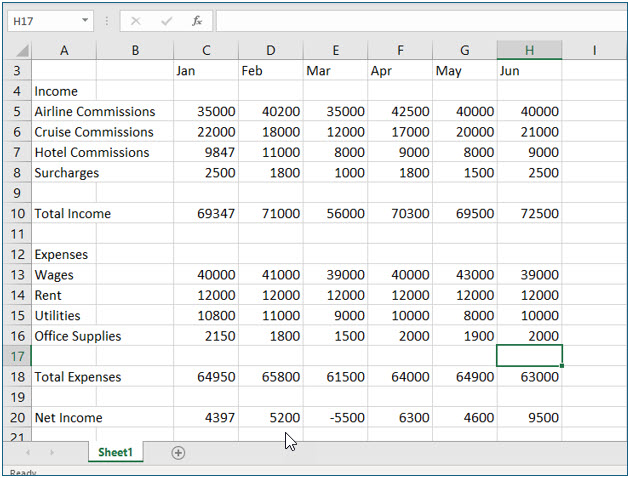Select column B header
Viewport: 628px width, 478px height.
(135, 50)
